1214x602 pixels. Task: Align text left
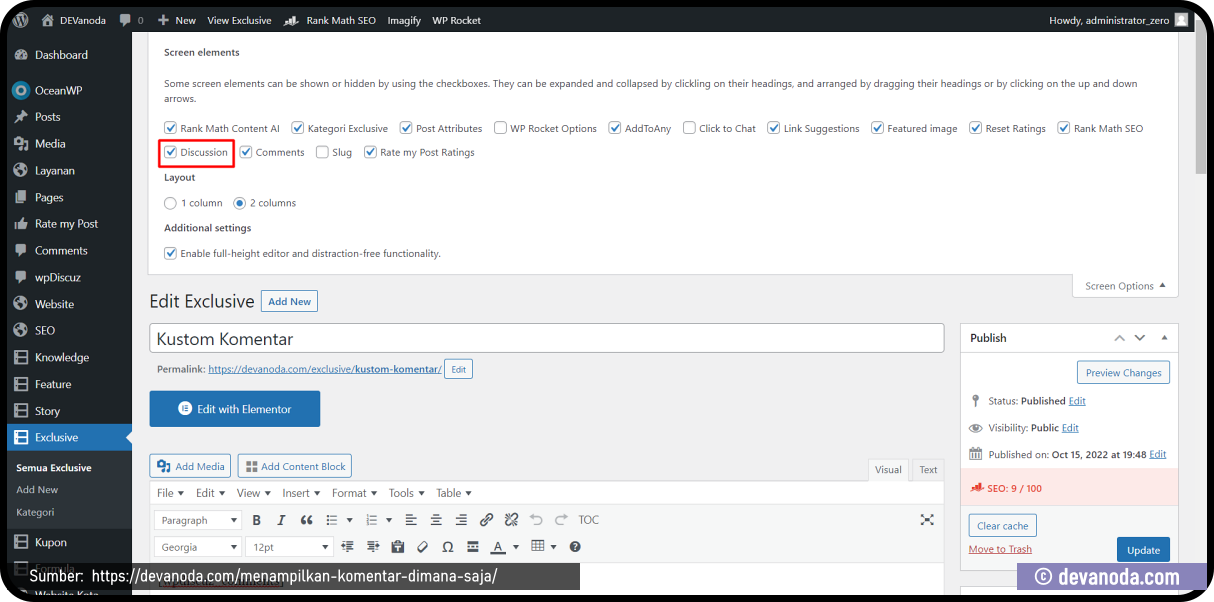(411, 520)
